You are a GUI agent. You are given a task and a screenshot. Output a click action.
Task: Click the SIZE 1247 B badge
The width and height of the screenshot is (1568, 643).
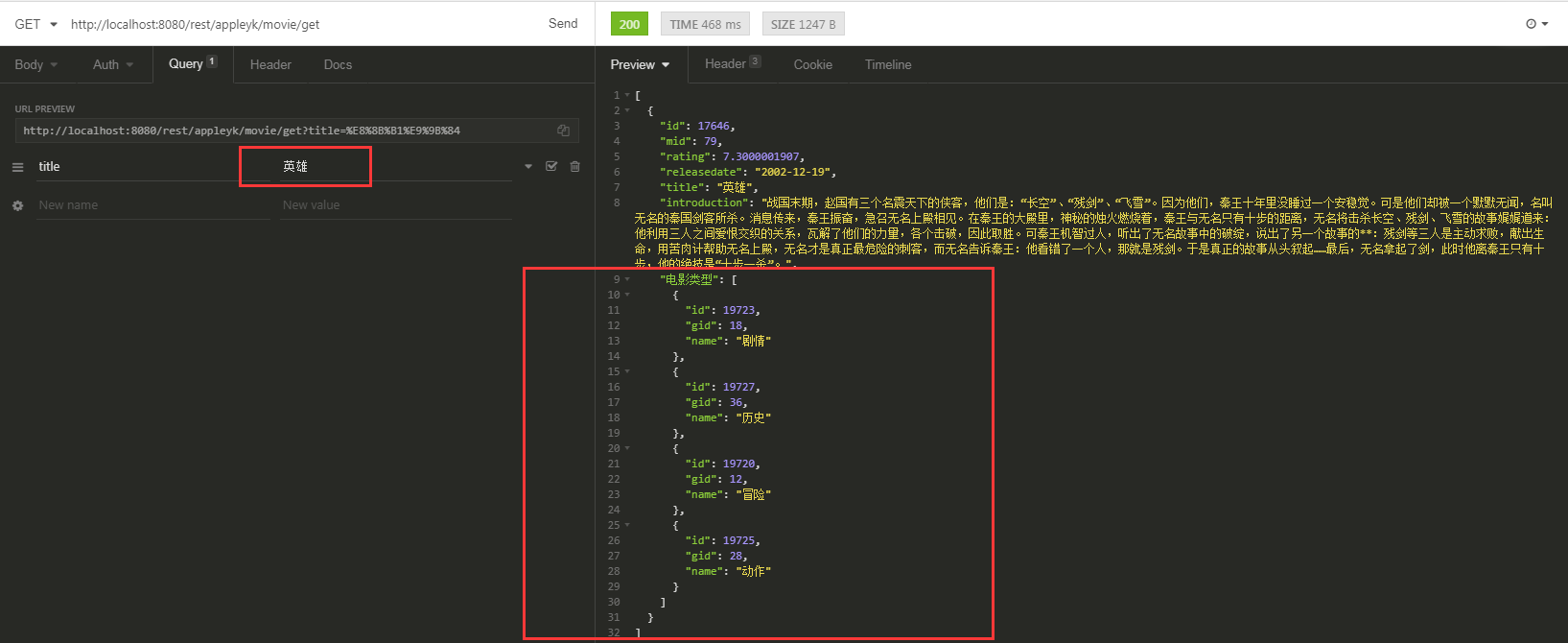point(803,24)
